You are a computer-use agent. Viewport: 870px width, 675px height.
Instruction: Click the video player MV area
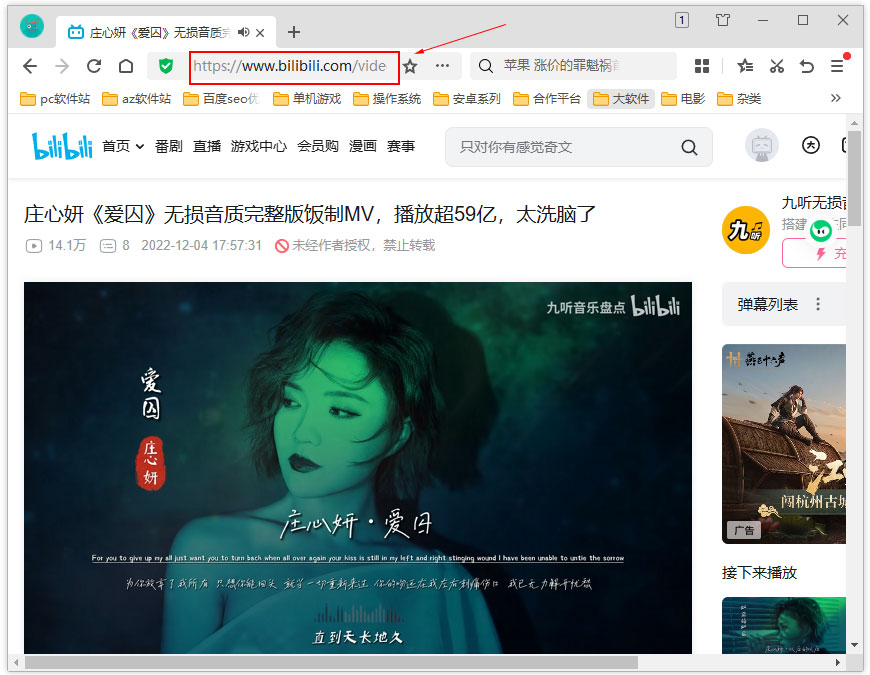coord(358,468)
